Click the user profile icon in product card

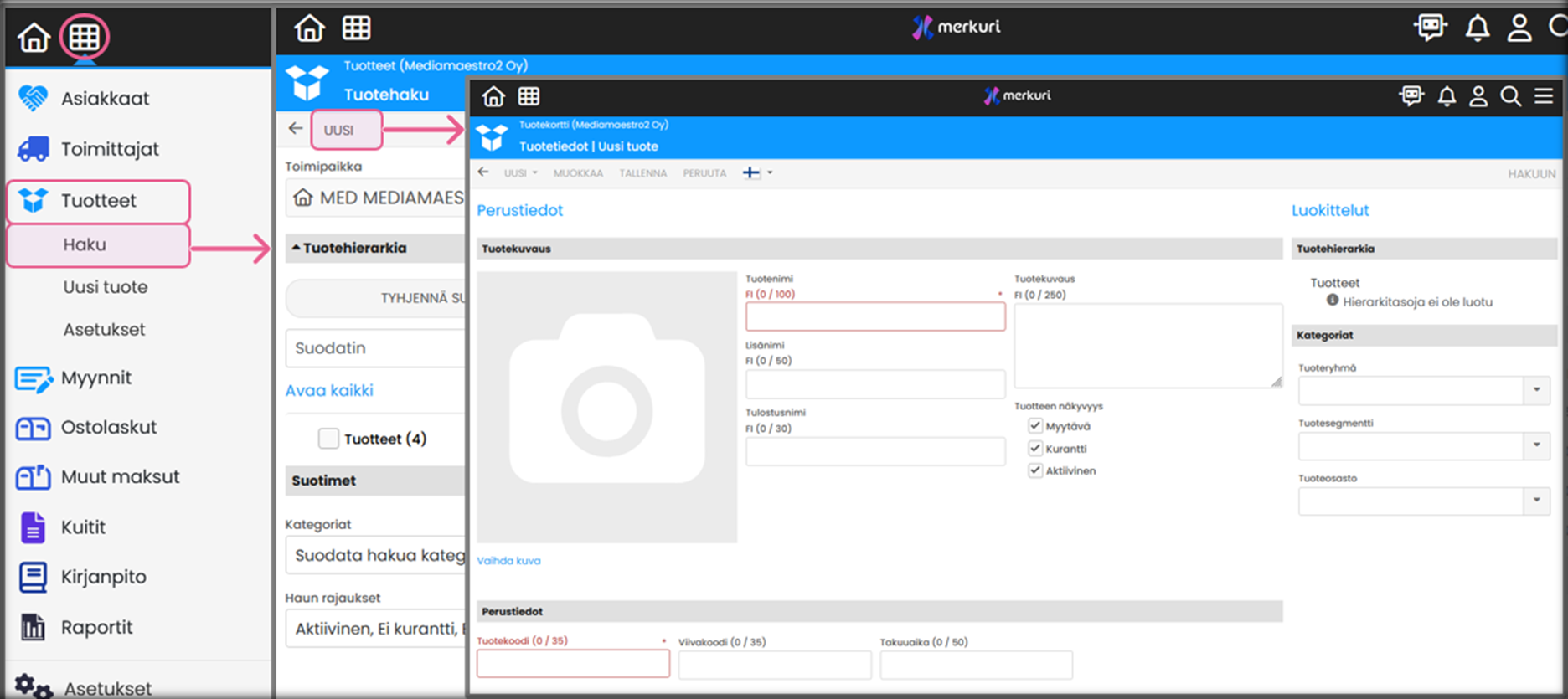pos(1478,96)
